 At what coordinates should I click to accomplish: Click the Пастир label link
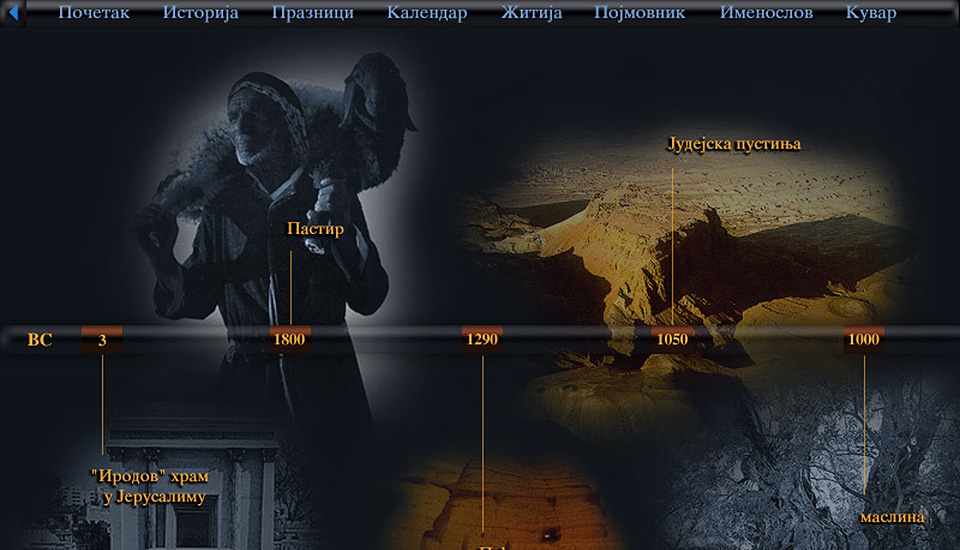(315, 229)
